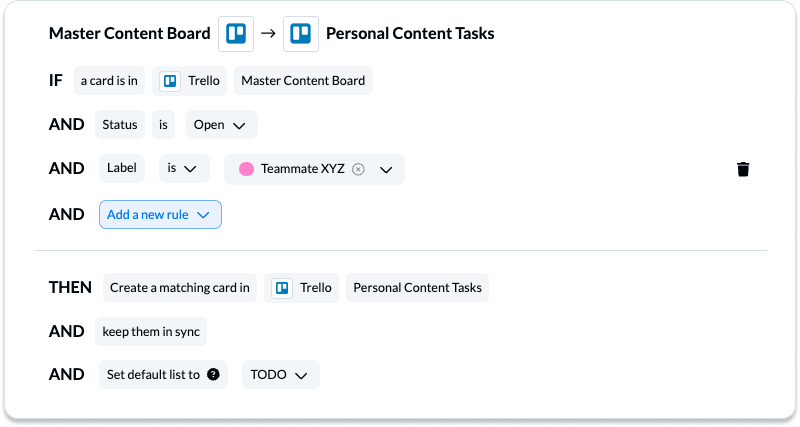Screen dimensions: 800x427
Task: Click the Master Content Board chip in IF row
Action: 303,81
